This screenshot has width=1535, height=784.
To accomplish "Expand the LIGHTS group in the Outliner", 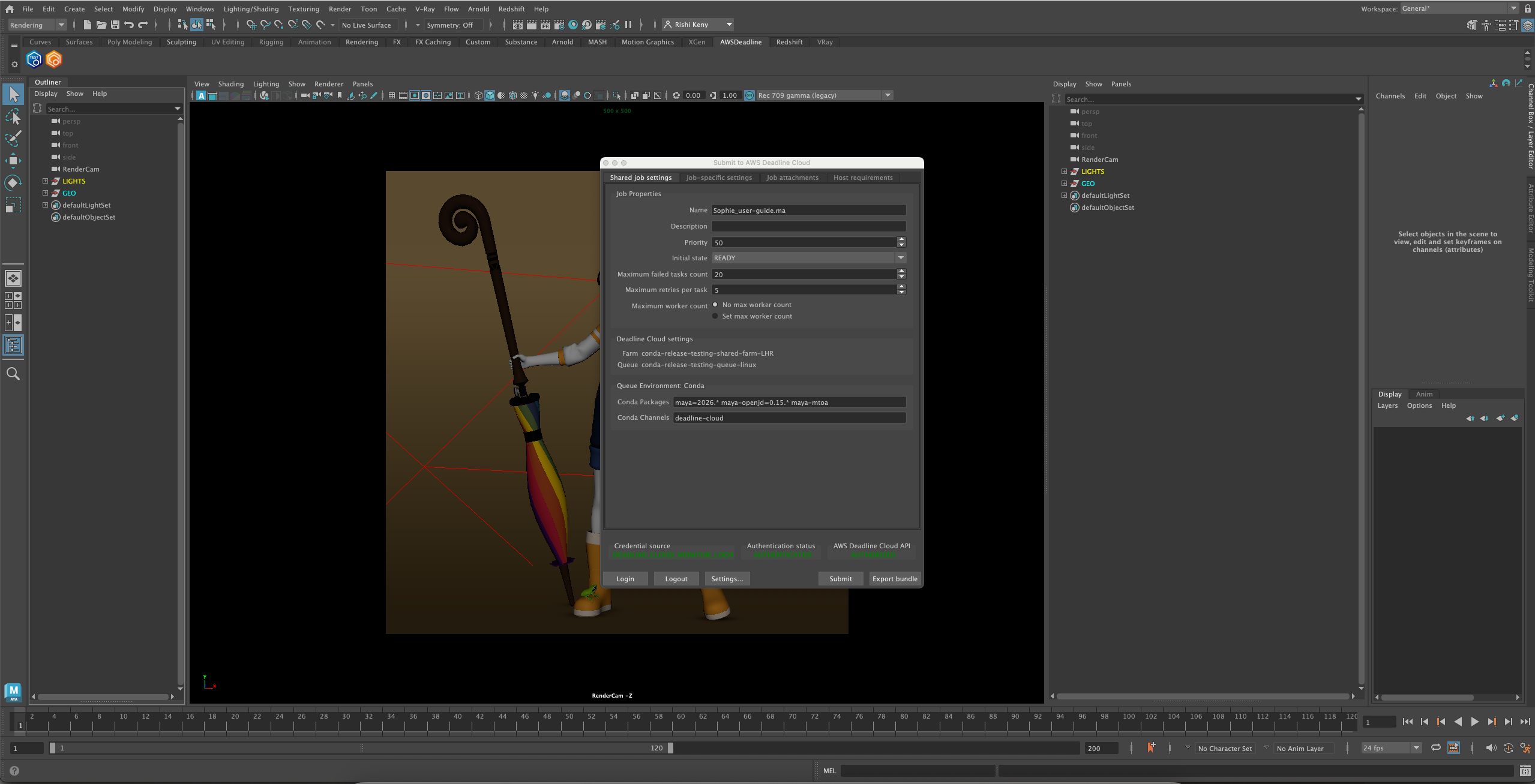I will tap(46, 181).
